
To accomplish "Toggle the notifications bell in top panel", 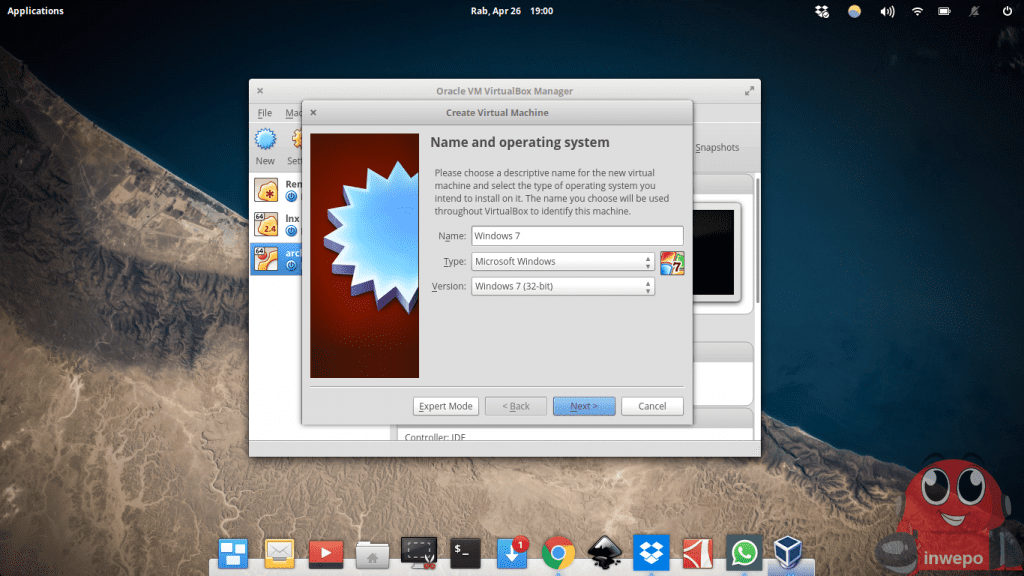I will pos(976,12).
